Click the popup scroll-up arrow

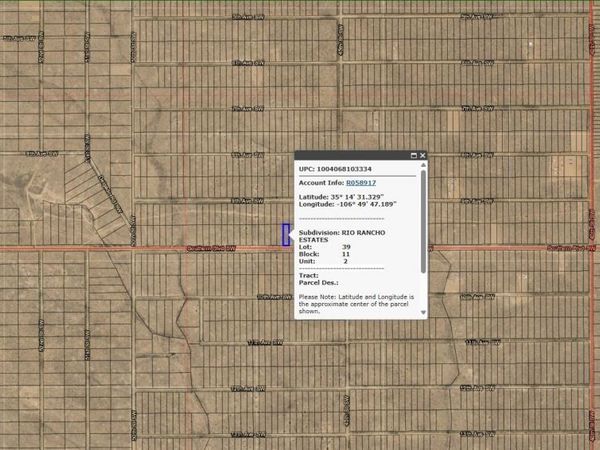423,165
